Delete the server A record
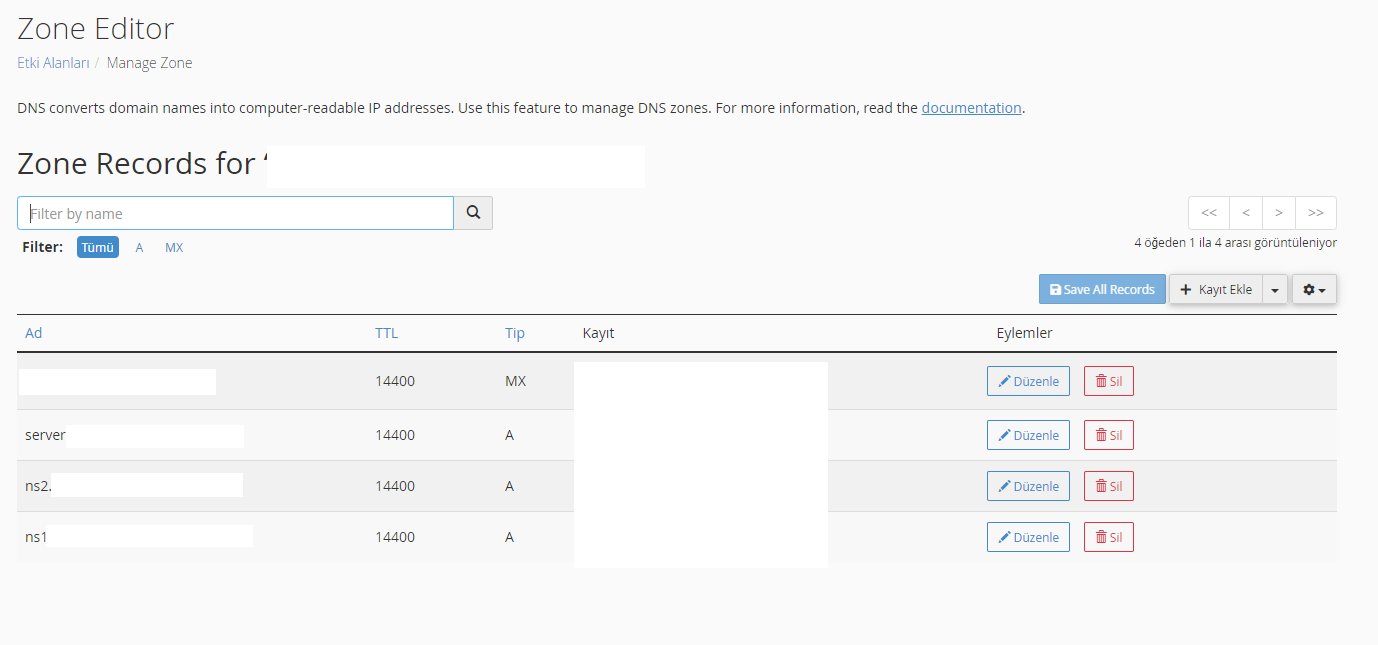 point(1109,435)
